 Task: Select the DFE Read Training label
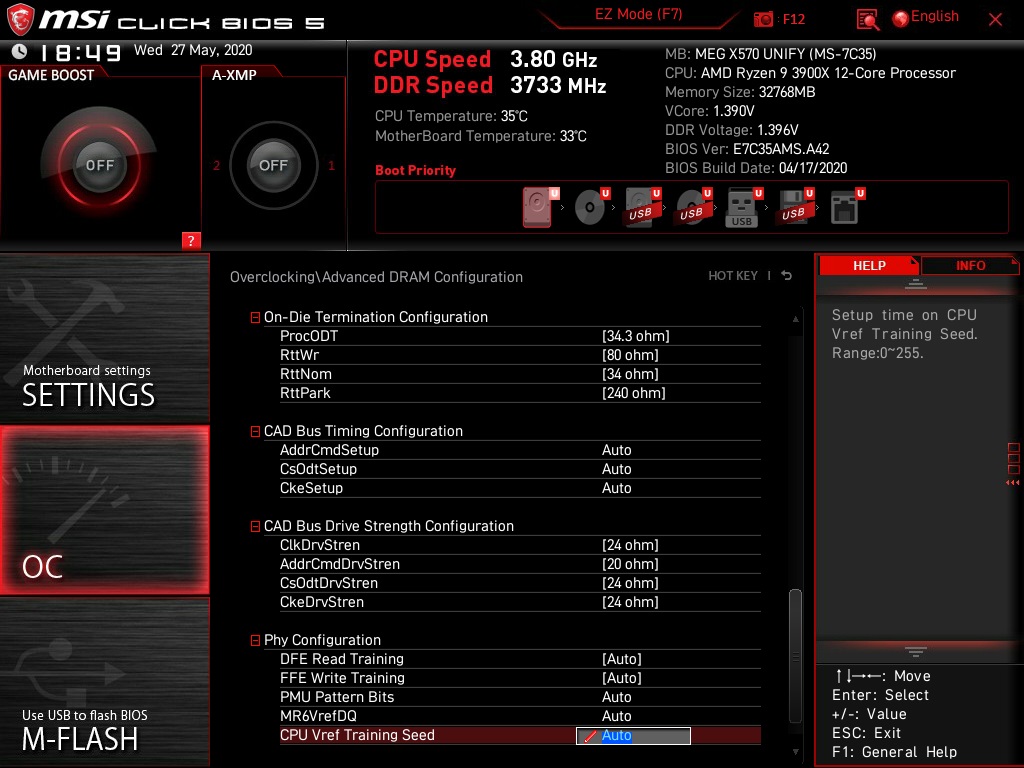point(342,659)
